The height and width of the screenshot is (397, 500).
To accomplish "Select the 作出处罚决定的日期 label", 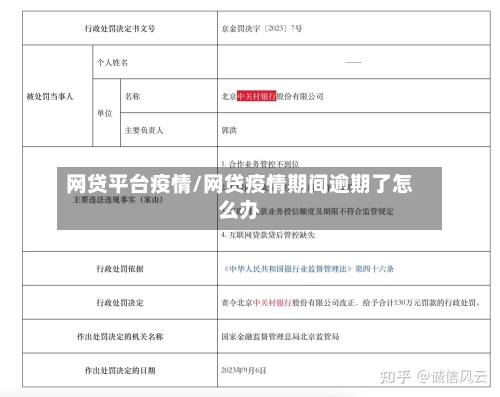I will click(120, 370).
